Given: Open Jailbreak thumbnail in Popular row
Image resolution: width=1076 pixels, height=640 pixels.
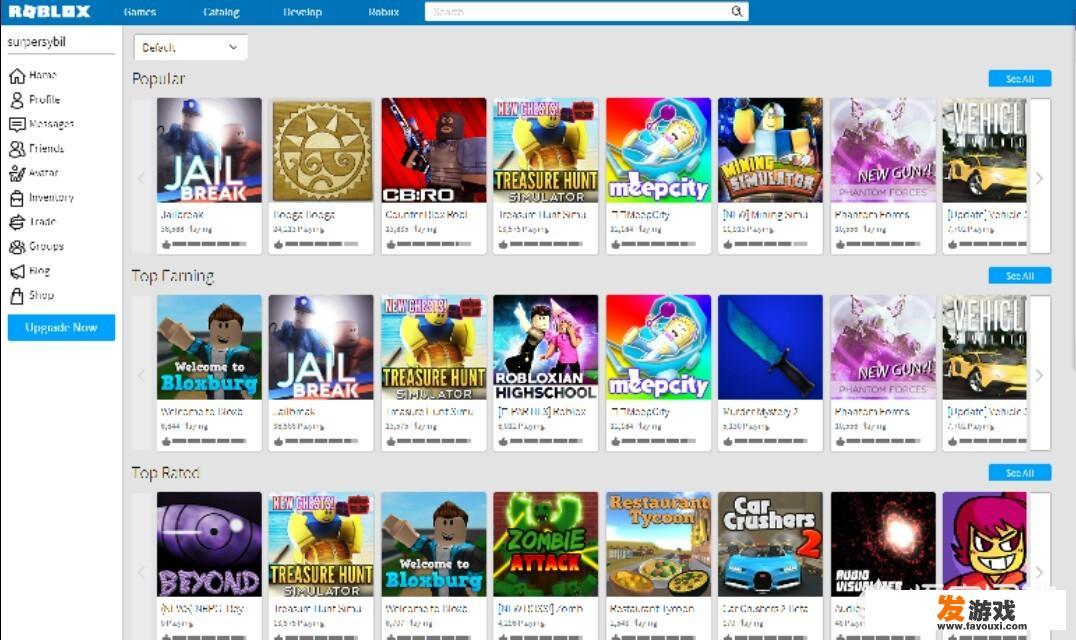Looking at the screenshot, I should [x=209, y=150].
